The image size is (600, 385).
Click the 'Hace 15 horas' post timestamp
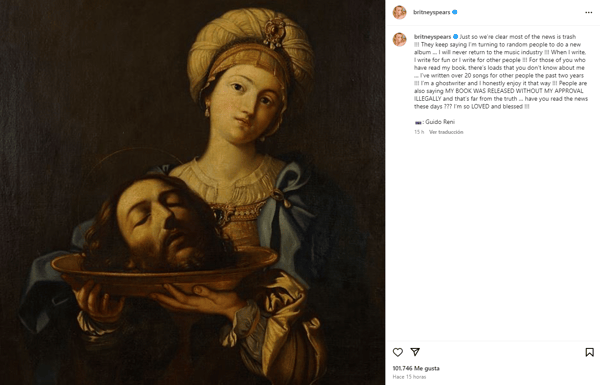click(x=409, y=377)
